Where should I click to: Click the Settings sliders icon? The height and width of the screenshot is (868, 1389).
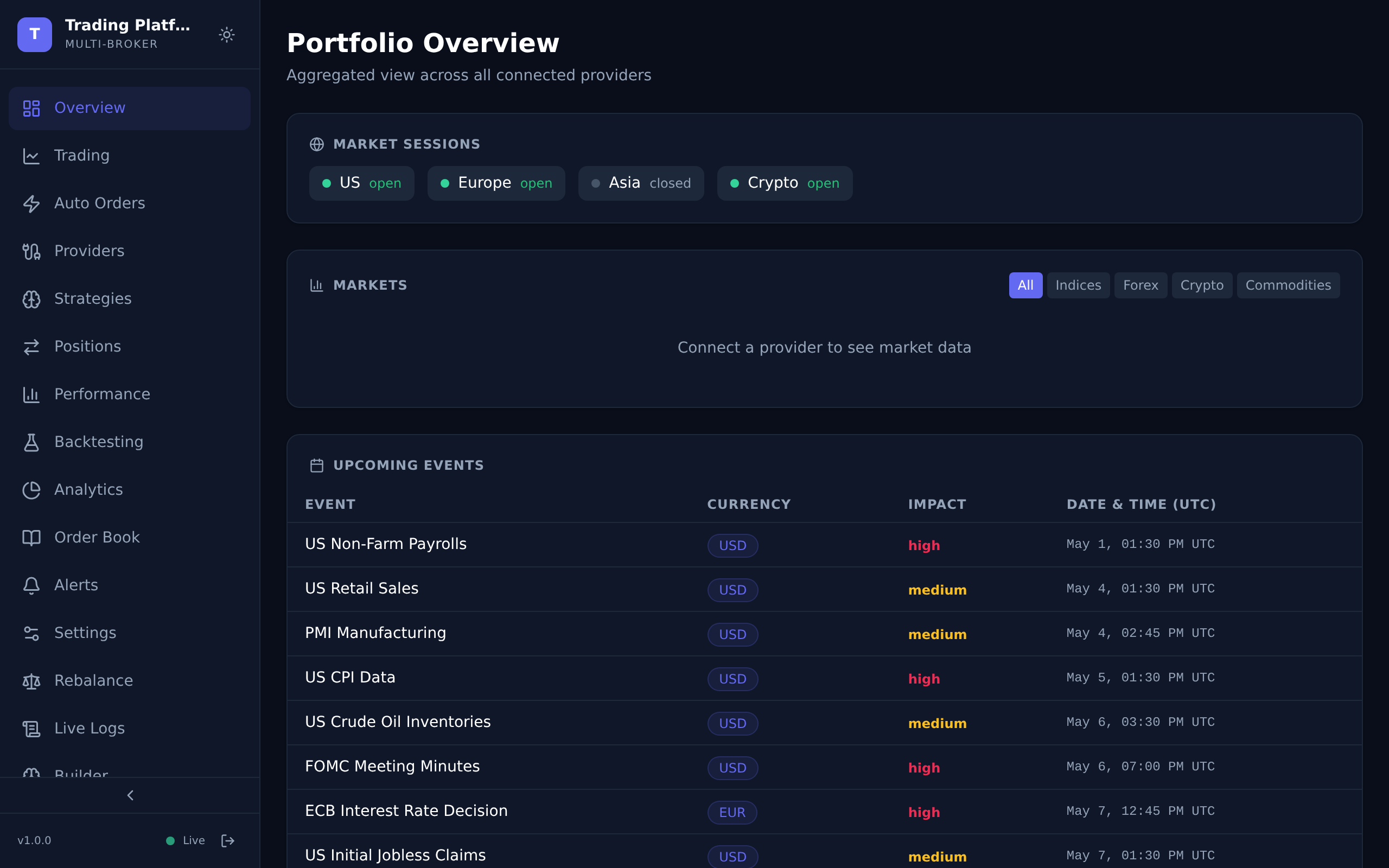click(x=31, y=633)
